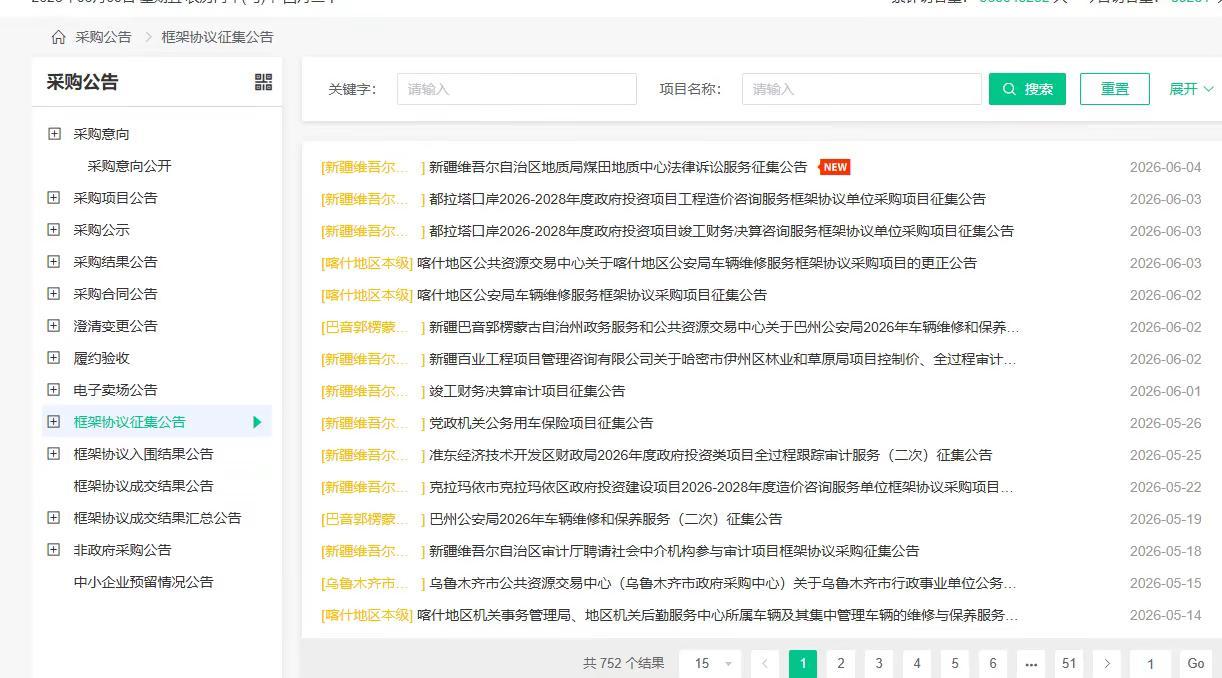Viewport: 1222px width, 678px height.
Task: Click the home icon in breadcrumb
Action: (x=58, y=37)
